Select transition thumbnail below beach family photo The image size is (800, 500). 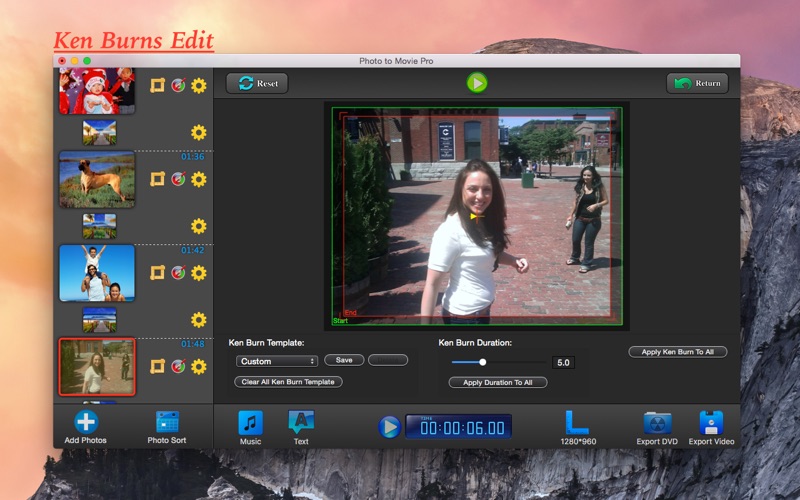(99, 320)
